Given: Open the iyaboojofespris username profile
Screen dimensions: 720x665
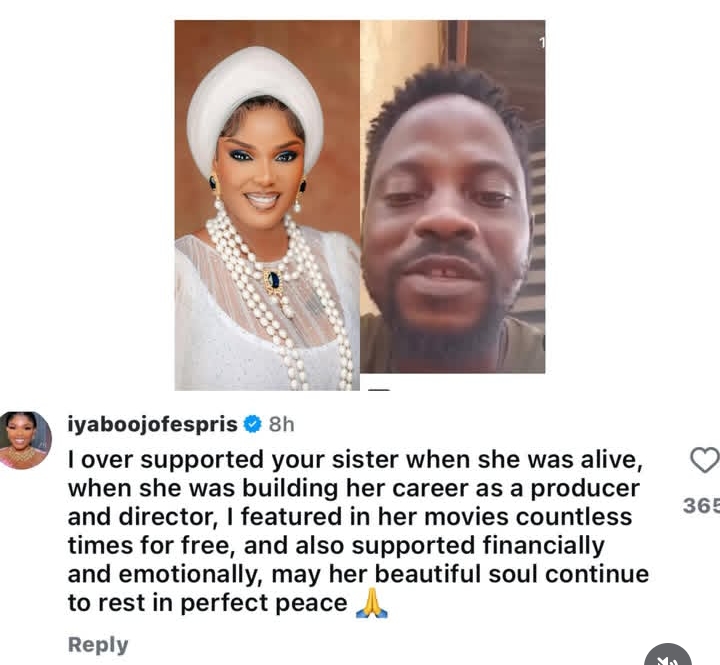Looking at the screenshot, I should click(152, 424).
